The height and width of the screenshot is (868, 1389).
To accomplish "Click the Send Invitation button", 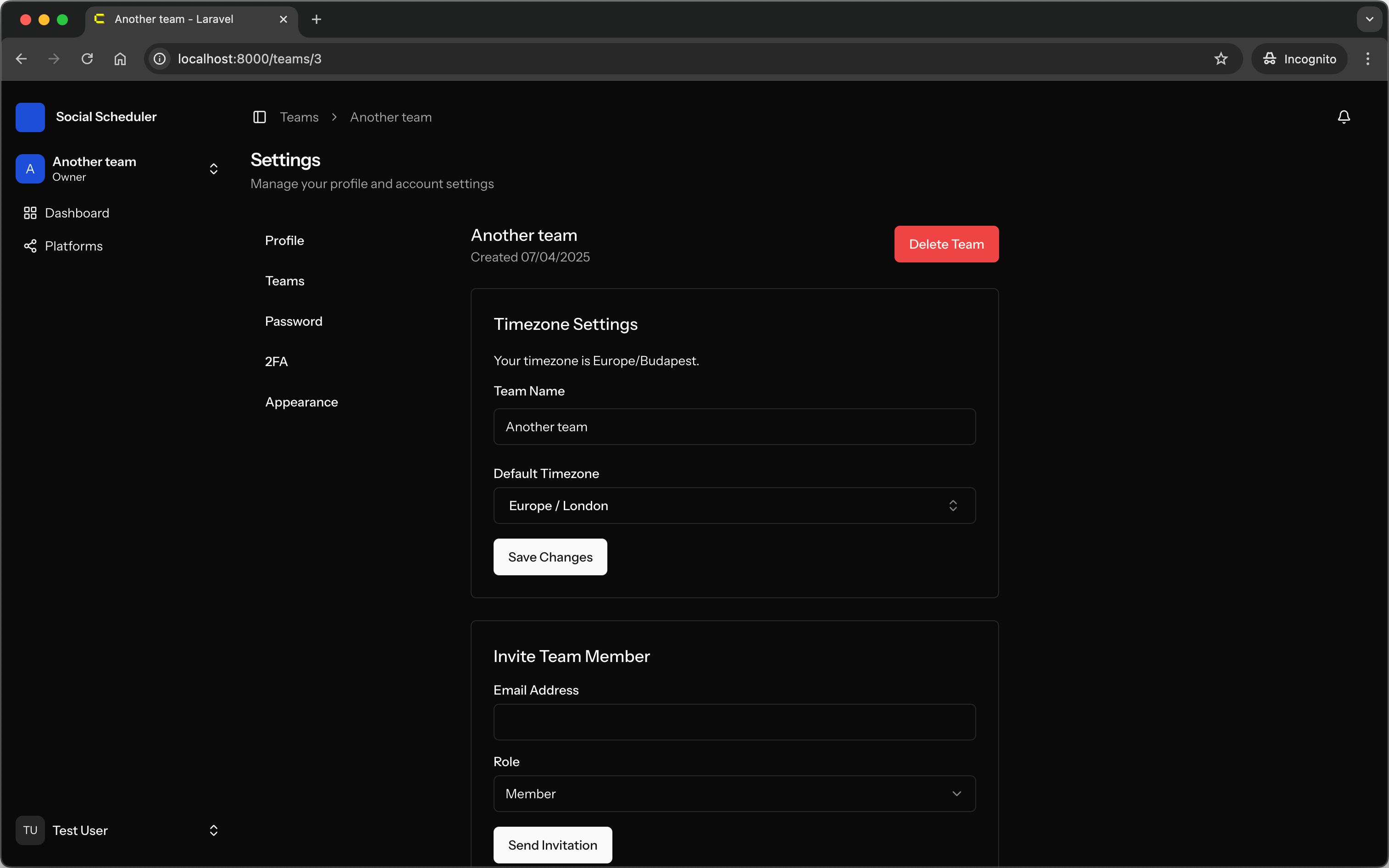I will click(x=552, y=845).
